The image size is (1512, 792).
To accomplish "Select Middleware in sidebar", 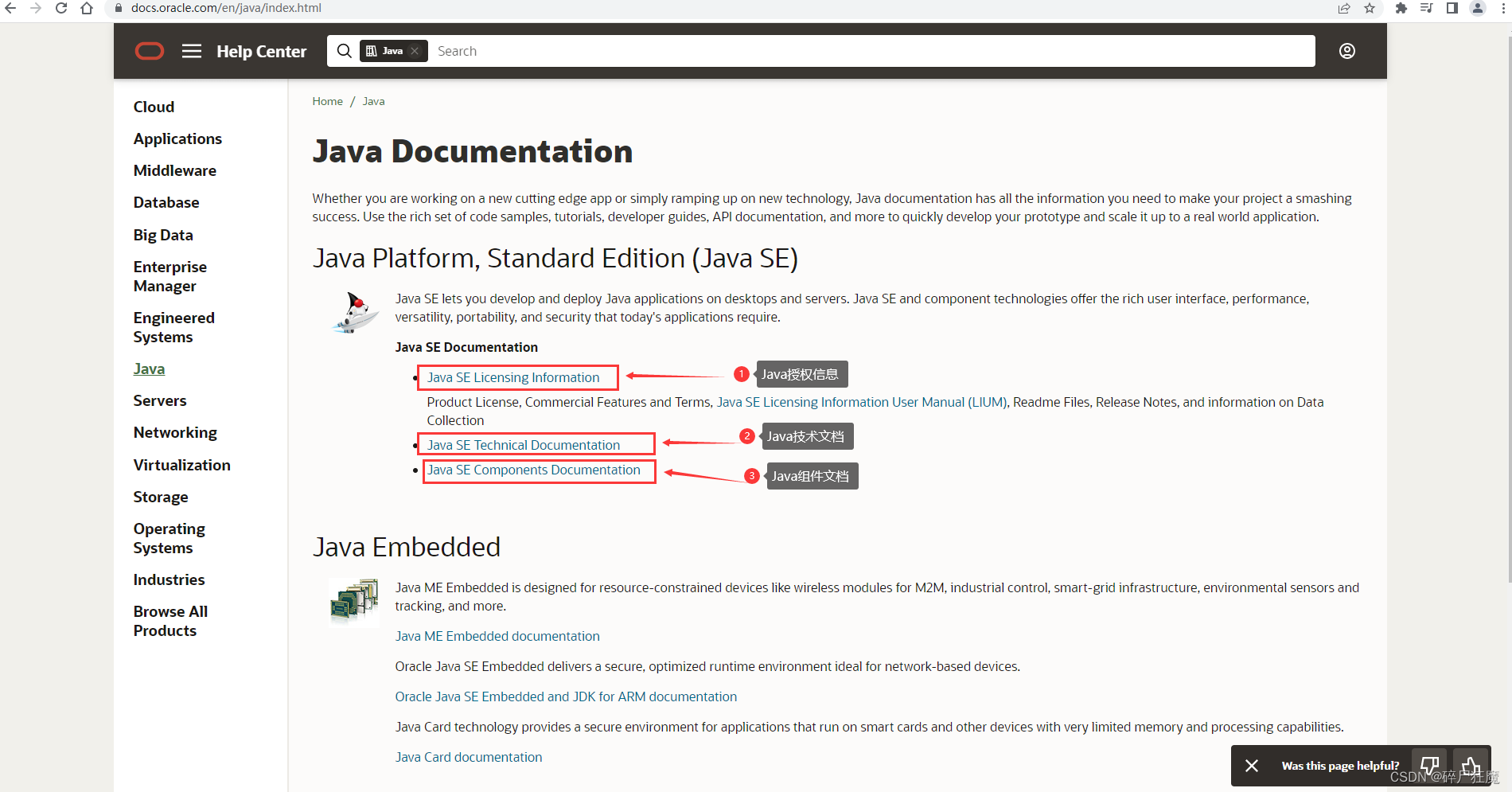I will (x=175, y=170).
